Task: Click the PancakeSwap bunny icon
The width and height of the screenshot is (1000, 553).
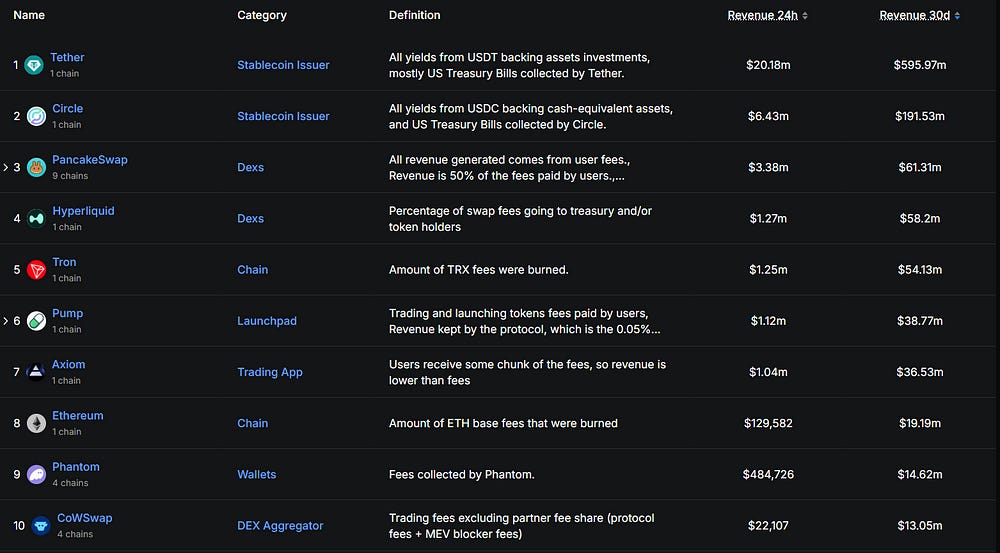Action: click(x=36, y=167)
